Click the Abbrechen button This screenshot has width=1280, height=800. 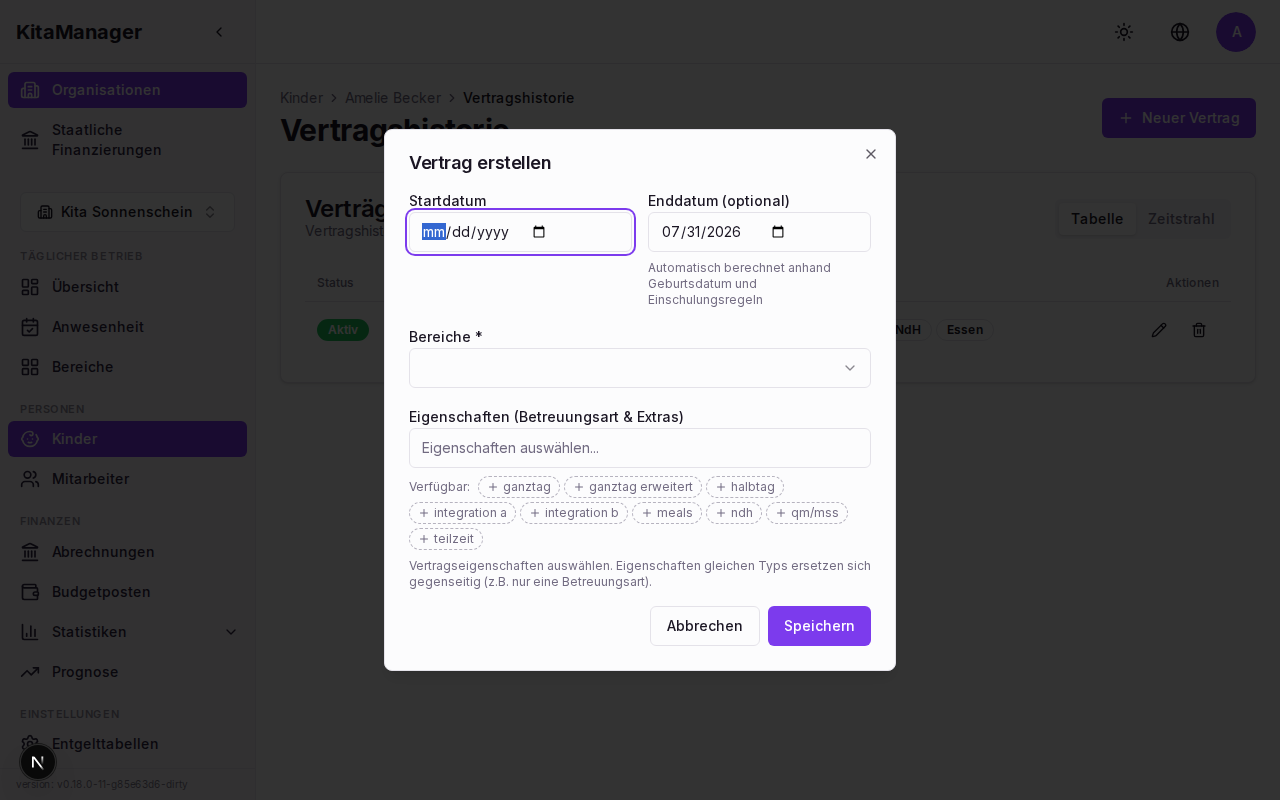705,626
